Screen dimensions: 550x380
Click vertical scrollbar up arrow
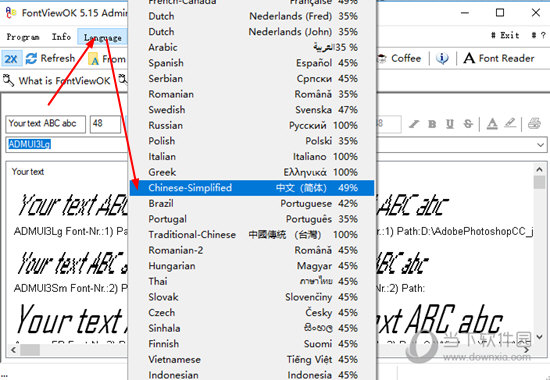pos(539,169)
